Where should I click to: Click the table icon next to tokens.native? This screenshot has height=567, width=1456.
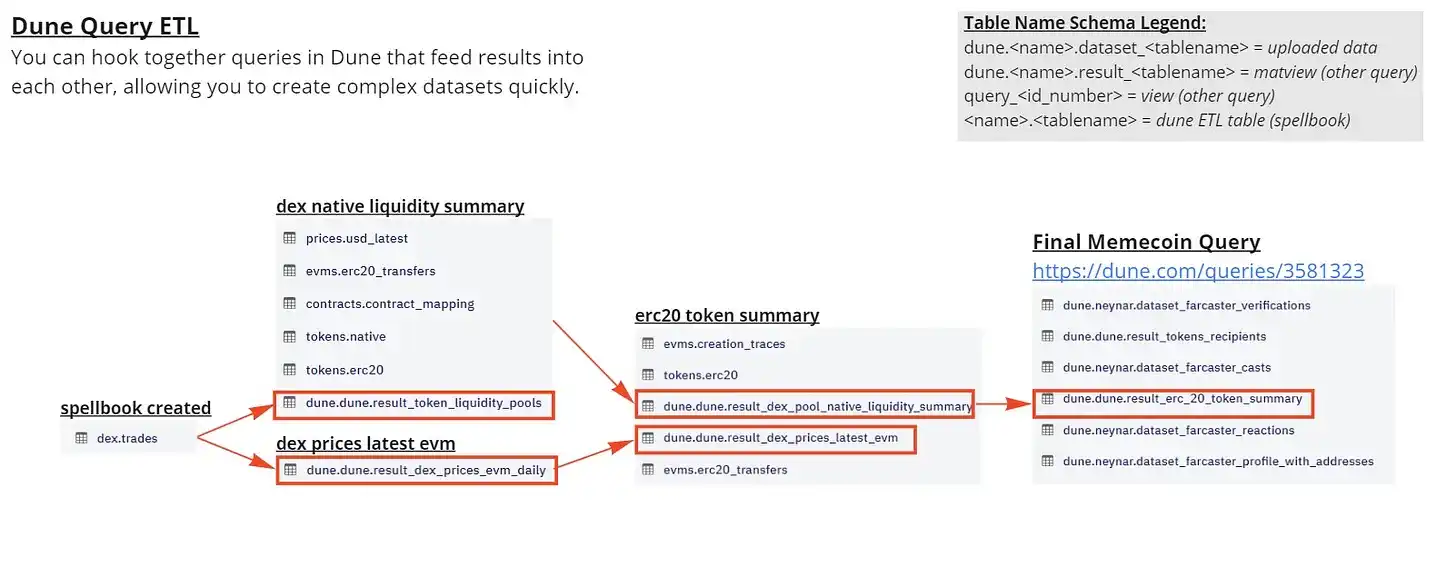click(x=289, y=337)
